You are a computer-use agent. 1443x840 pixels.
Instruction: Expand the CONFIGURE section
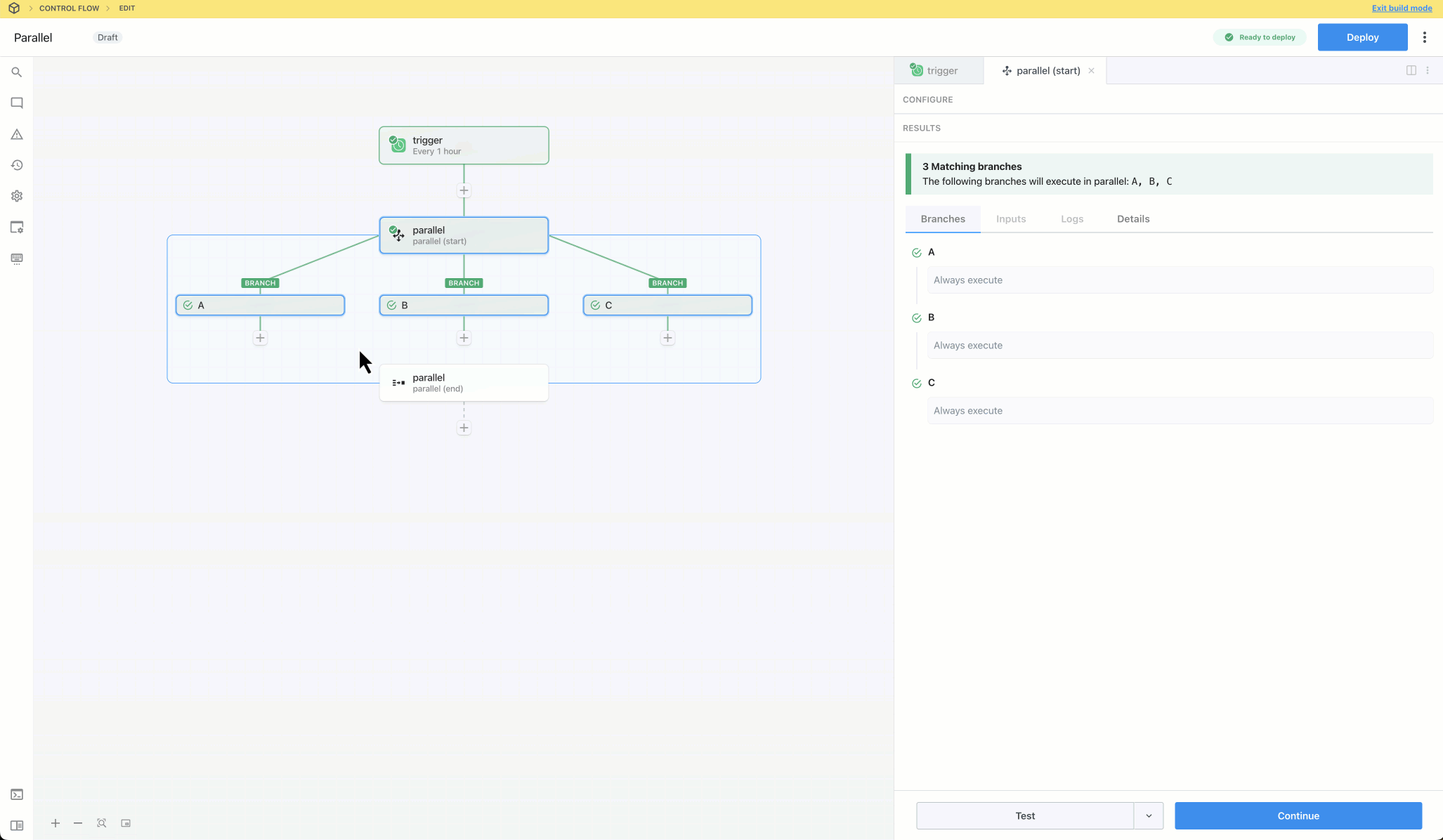coord(927,100)
